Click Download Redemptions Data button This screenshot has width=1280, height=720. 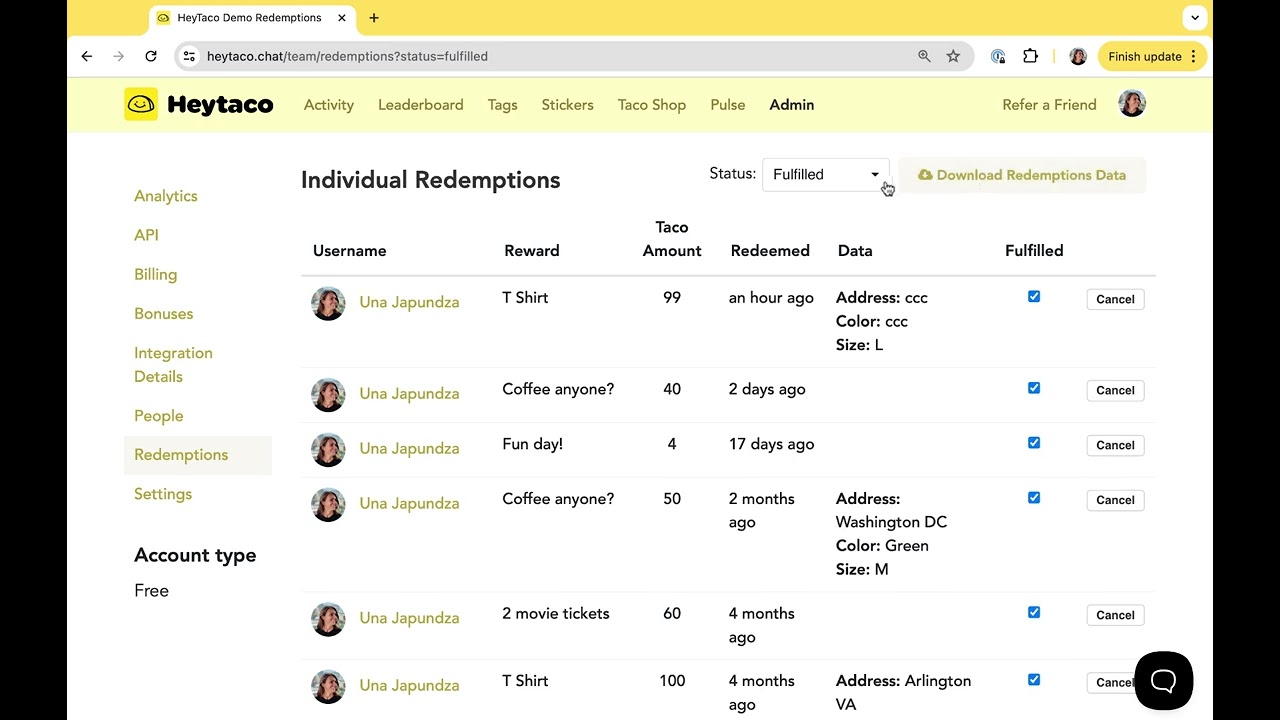[1022, 175]
